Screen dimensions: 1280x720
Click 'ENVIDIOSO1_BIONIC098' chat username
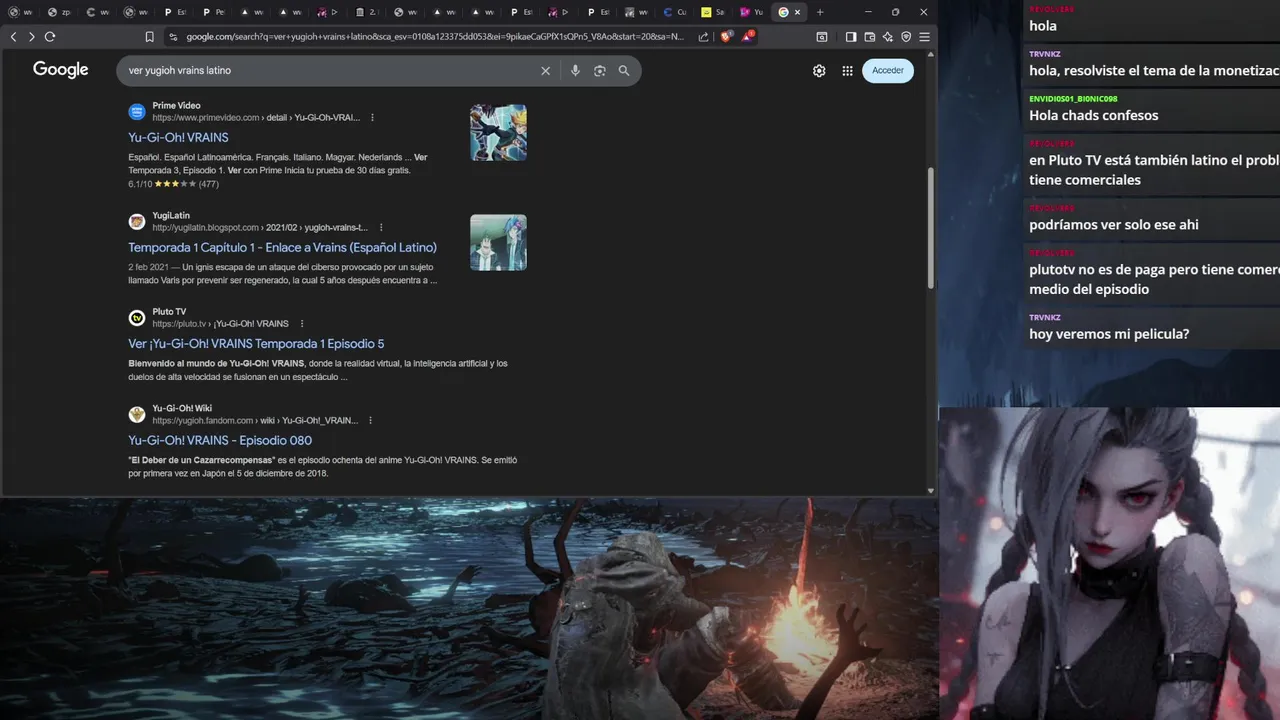(x=1073, y=99)
